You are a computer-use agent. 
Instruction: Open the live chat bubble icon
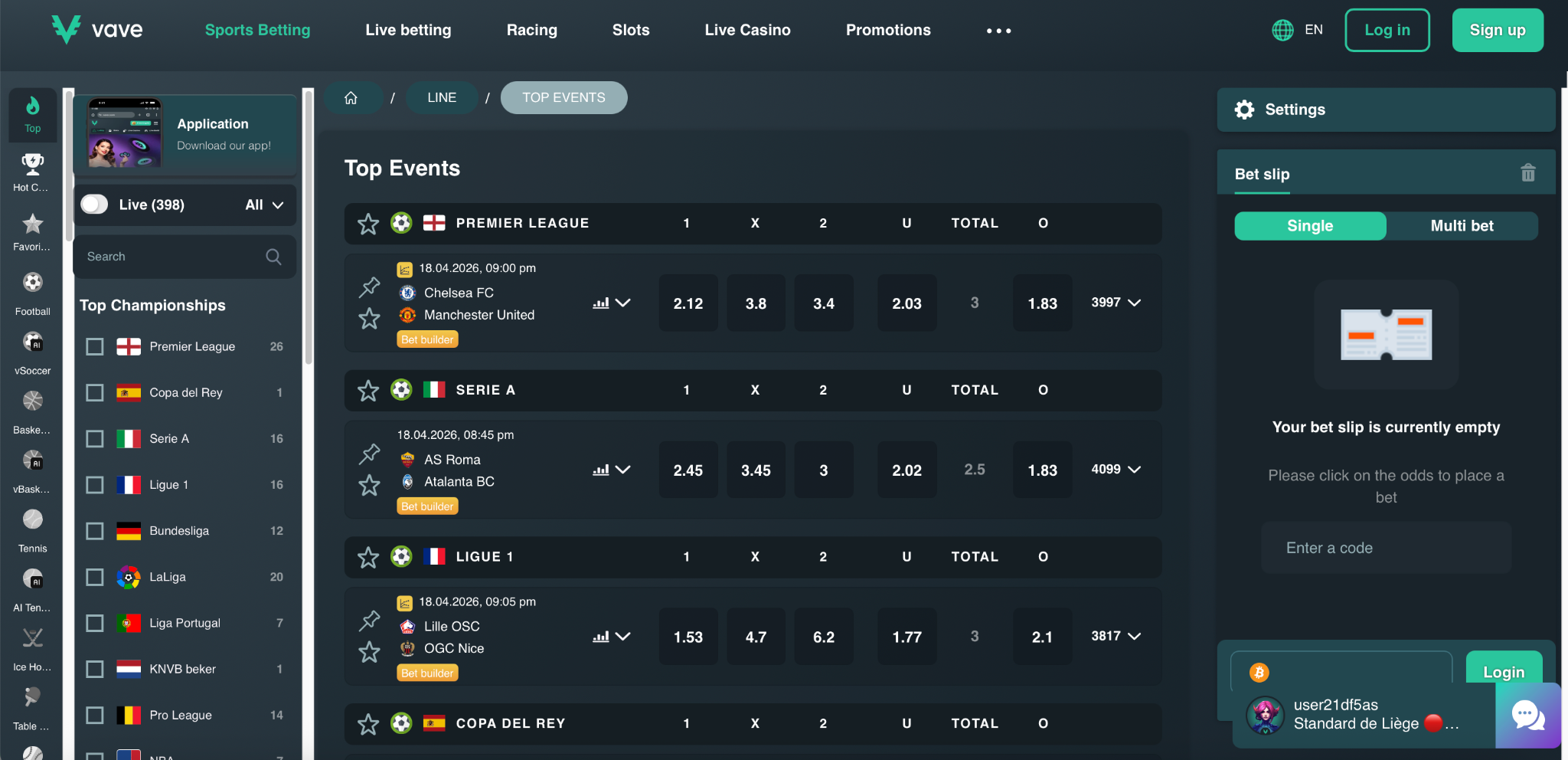1528,716
